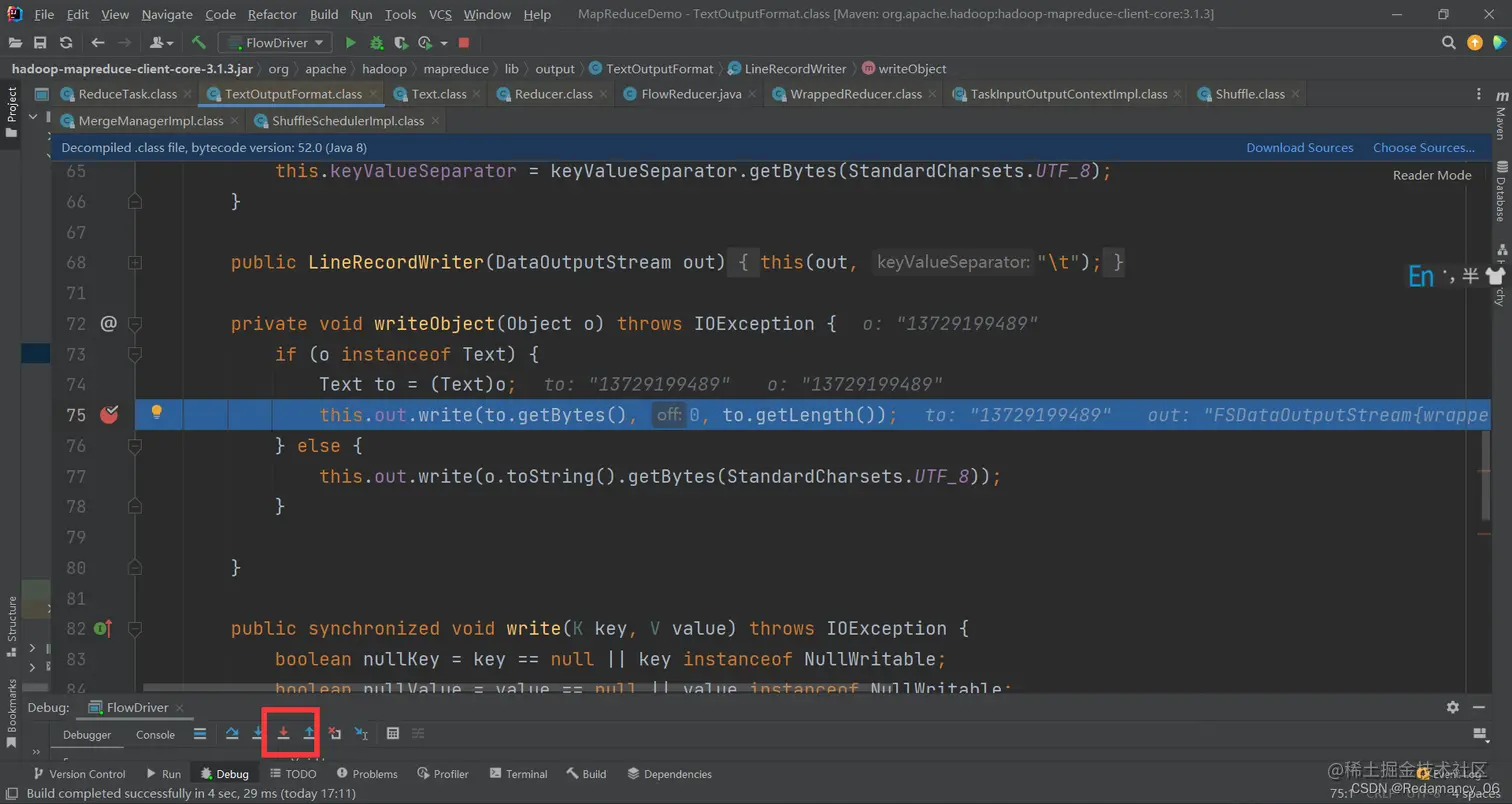Open the user account dropdown in toolbar
Image resolution: width=1512 pixels, height=804 pixels.
click(161, 43)
